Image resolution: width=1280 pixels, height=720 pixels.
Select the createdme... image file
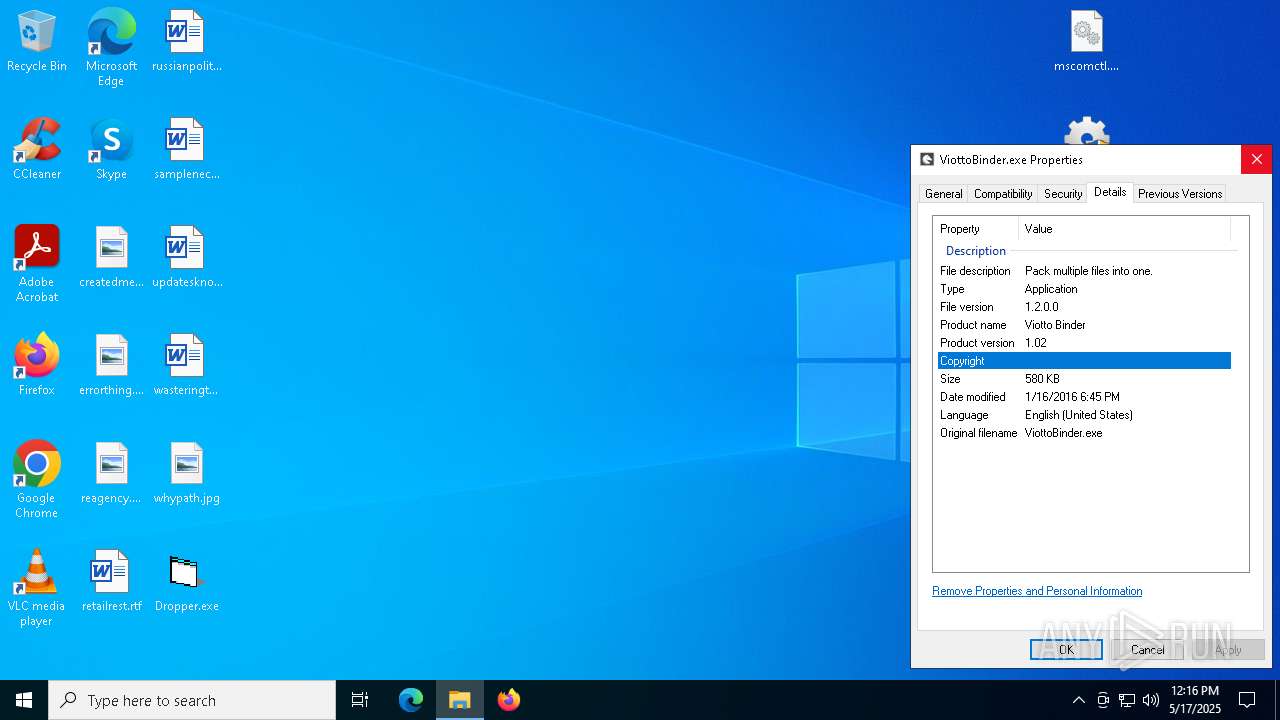pos(111,258)
